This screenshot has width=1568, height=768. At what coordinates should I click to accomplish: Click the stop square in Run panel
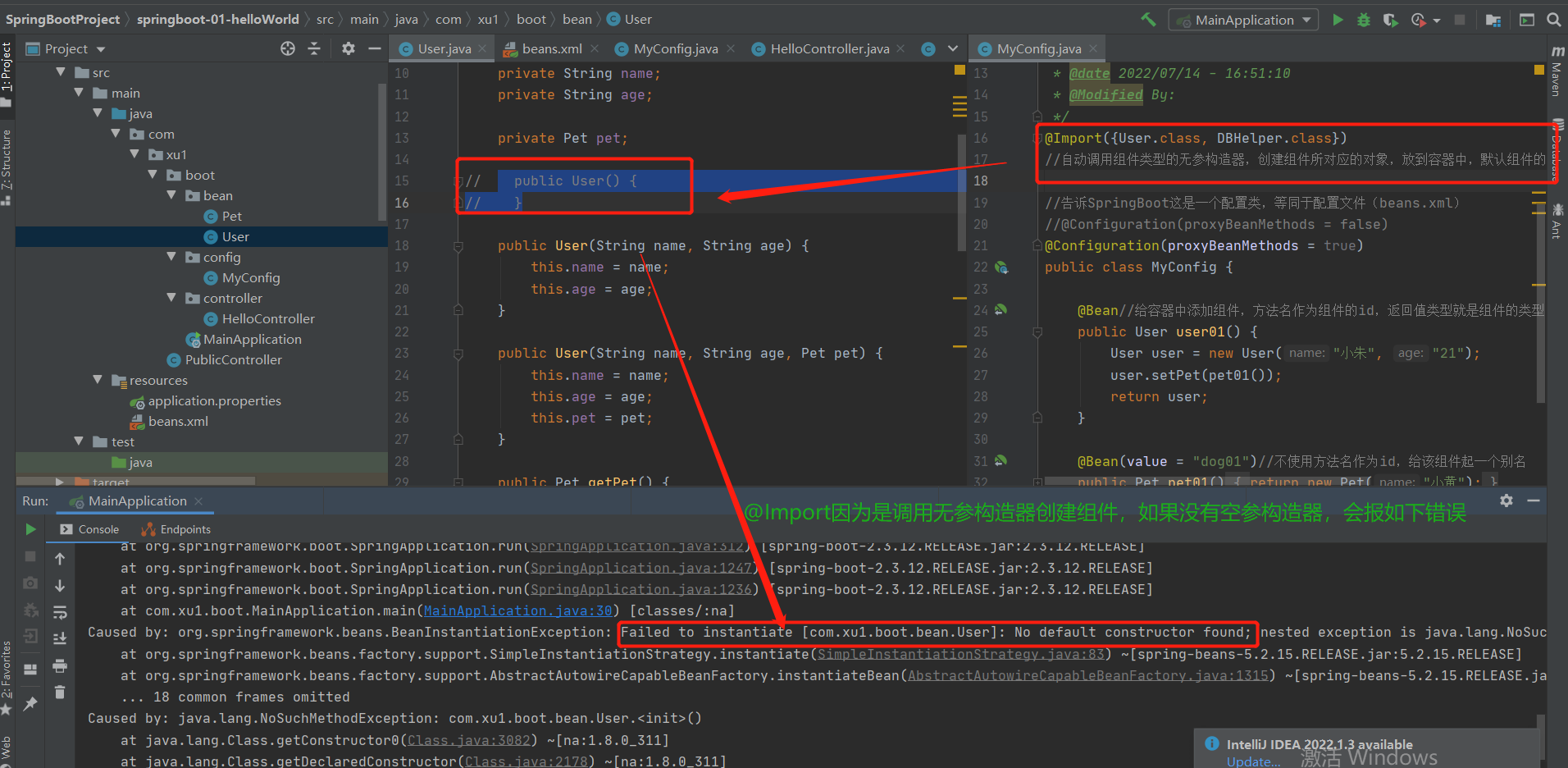[x=30, y=556]
